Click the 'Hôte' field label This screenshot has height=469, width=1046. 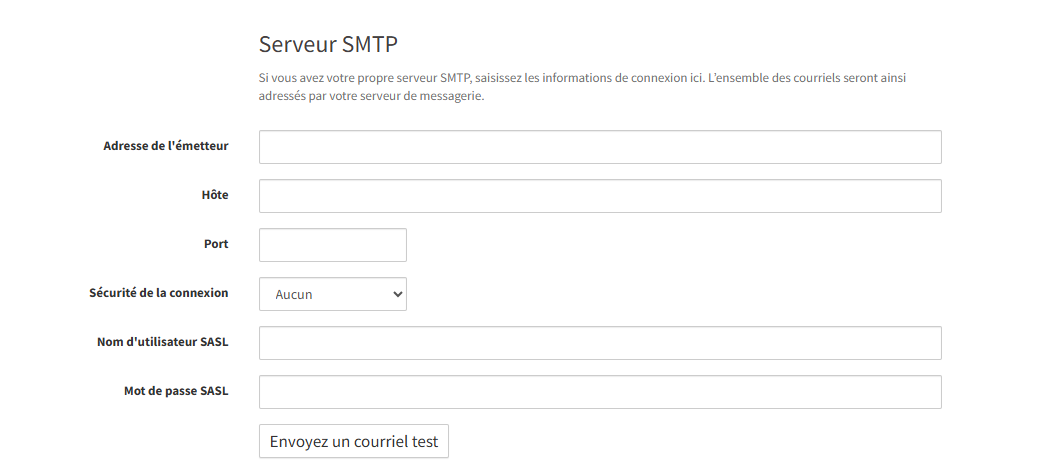click(x=214, y=195)
